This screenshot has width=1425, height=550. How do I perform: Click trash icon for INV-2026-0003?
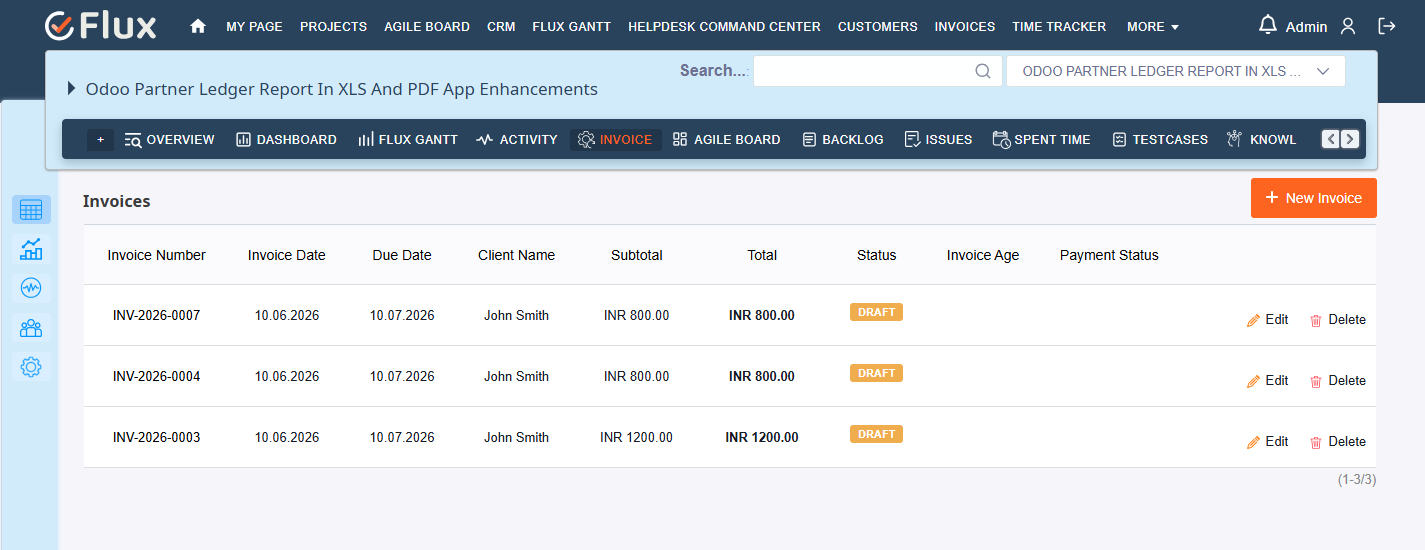coord(1316,443)
